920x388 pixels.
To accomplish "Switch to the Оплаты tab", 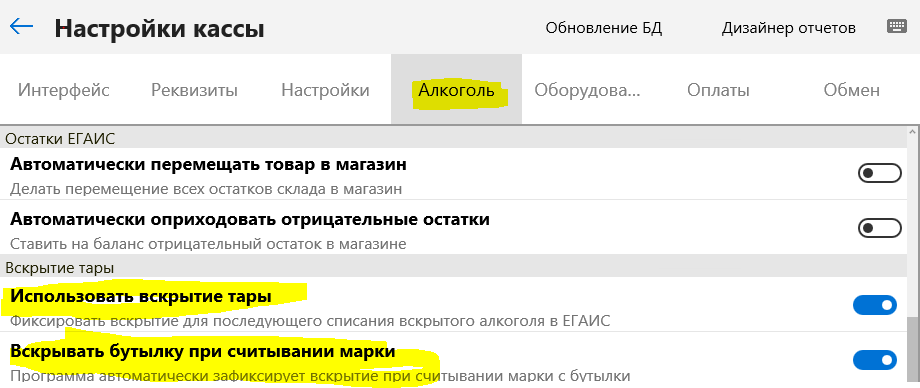I will [718, 90].
